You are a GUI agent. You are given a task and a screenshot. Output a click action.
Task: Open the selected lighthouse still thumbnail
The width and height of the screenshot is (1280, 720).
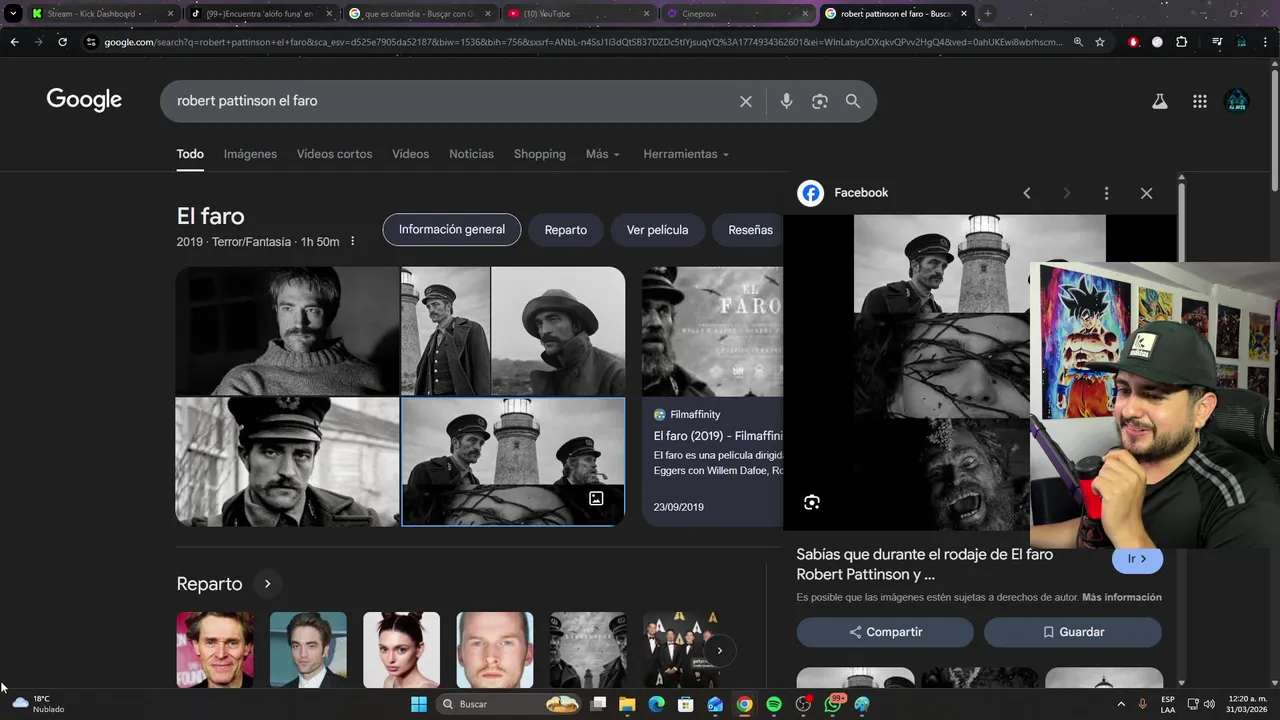[513, 461]
